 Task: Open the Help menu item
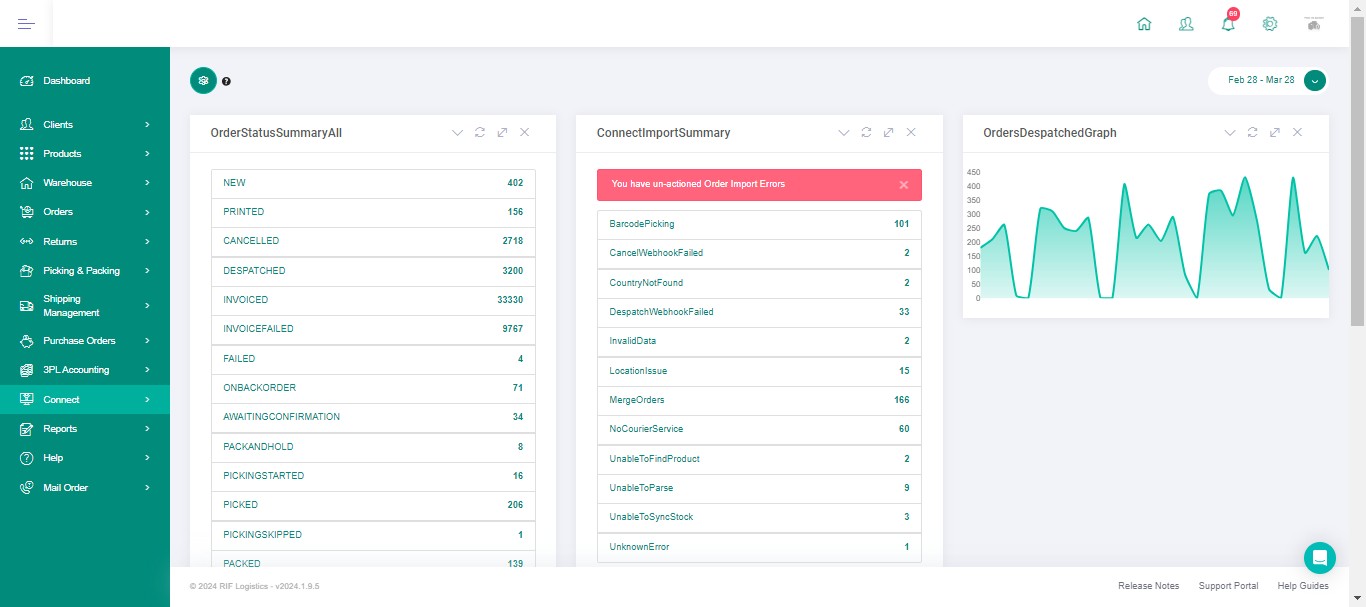[85, 458]
